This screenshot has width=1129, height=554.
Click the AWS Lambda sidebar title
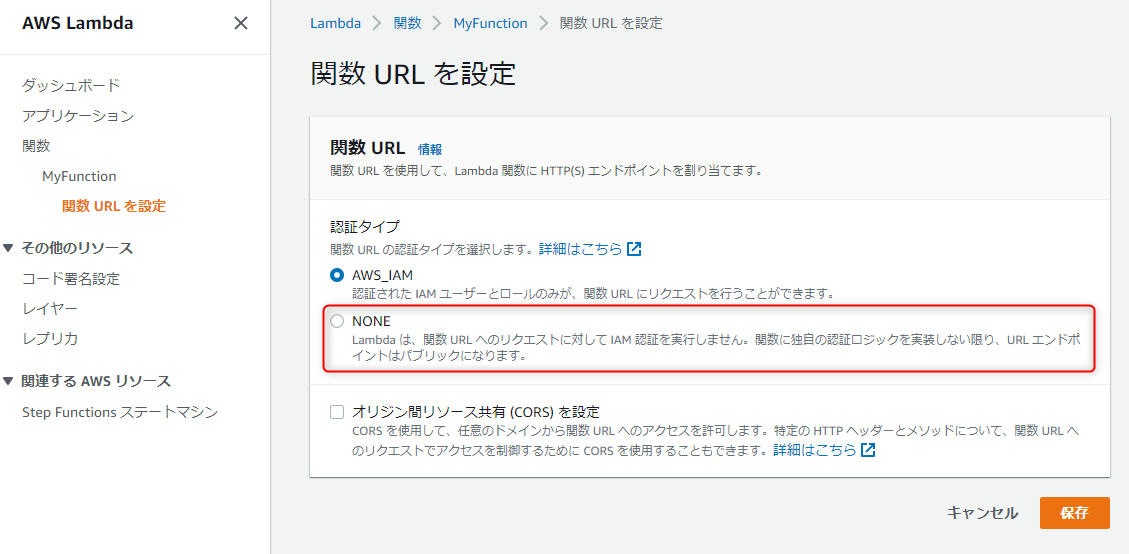(78, 23)
